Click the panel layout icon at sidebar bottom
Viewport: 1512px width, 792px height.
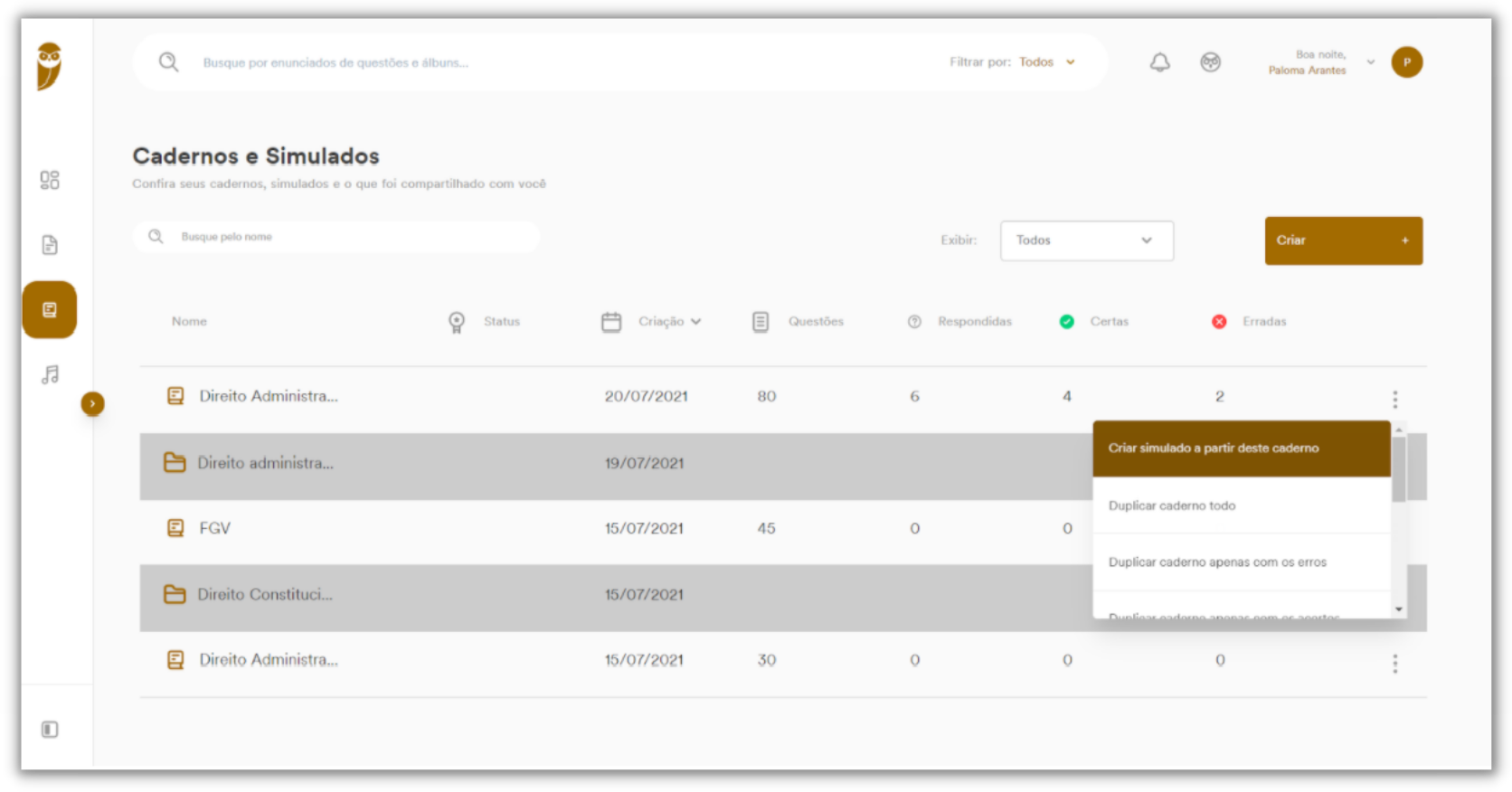coord(50,730)
